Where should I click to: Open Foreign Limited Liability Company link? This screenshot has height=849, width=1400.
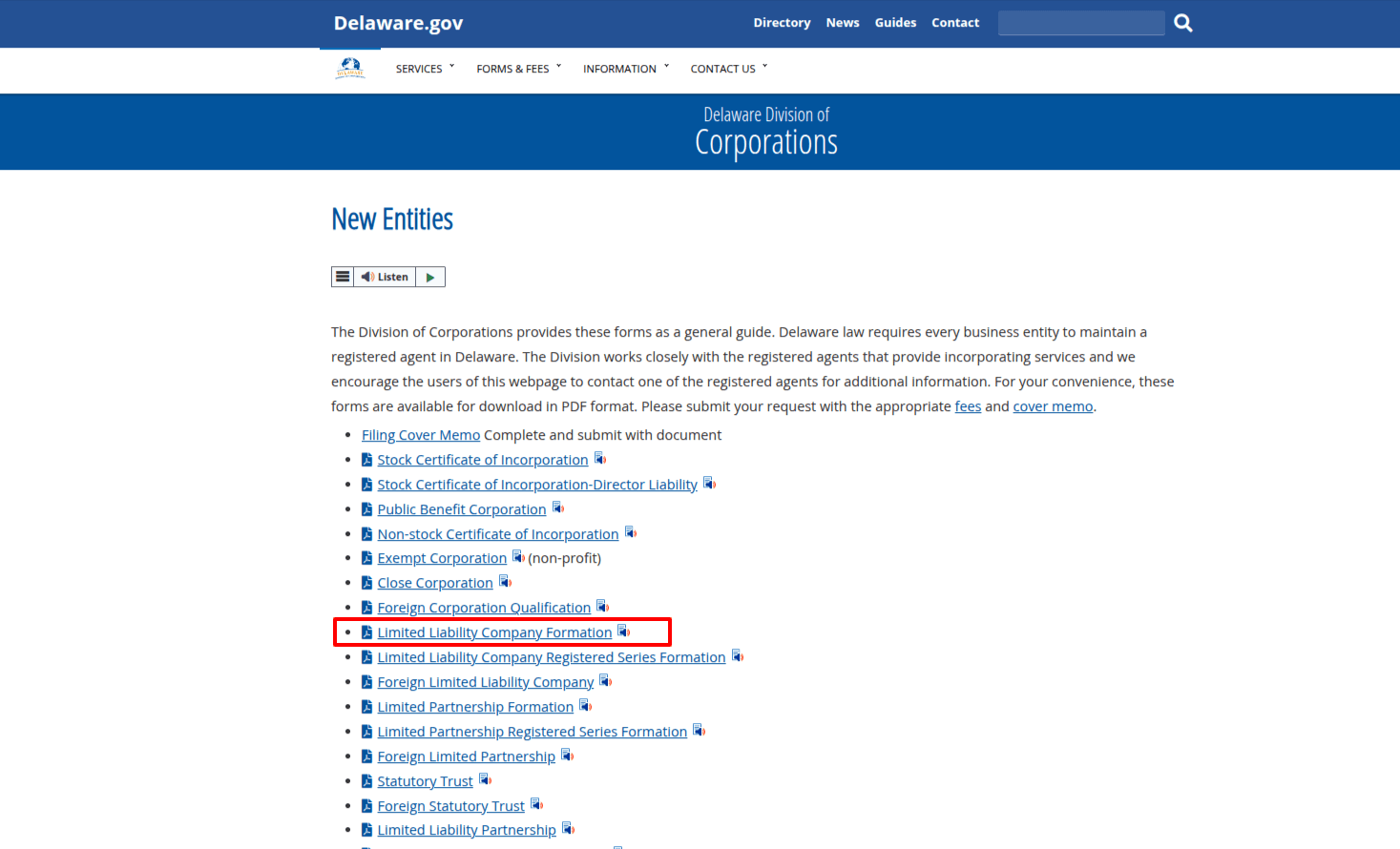pos(486,682)
